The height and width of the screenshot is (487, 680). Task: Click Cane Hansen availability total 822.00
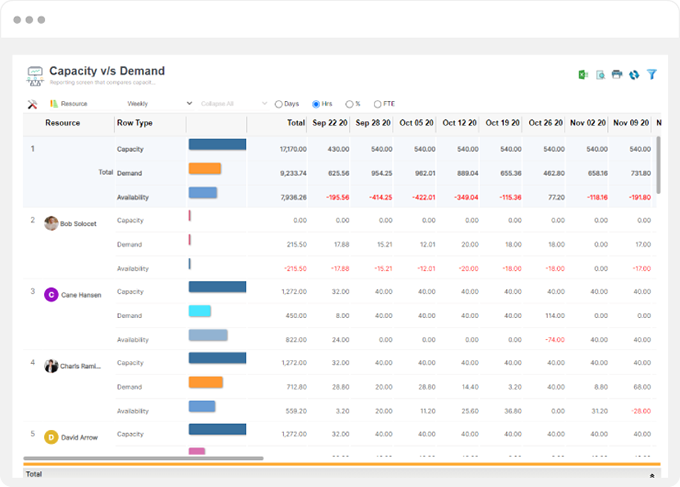pyautogui.click(x=296, y=340)
